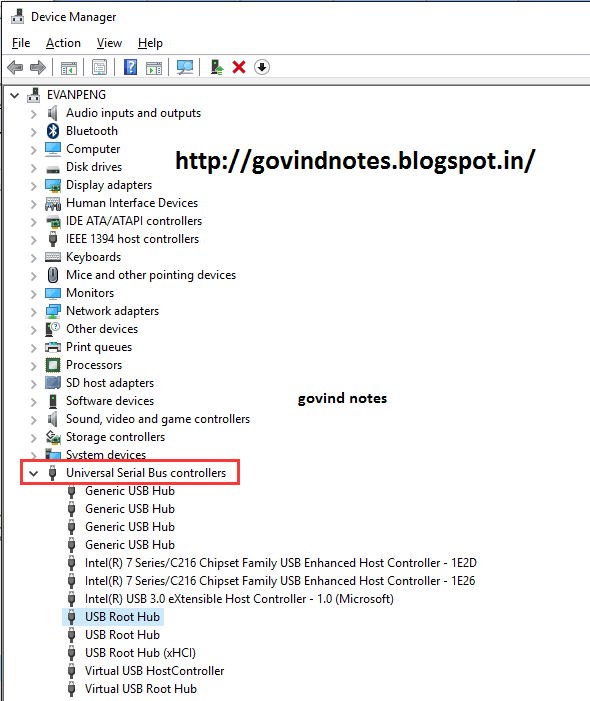
Task: Collapse Universal Serial Bus controllers
Action: (34, 473)
